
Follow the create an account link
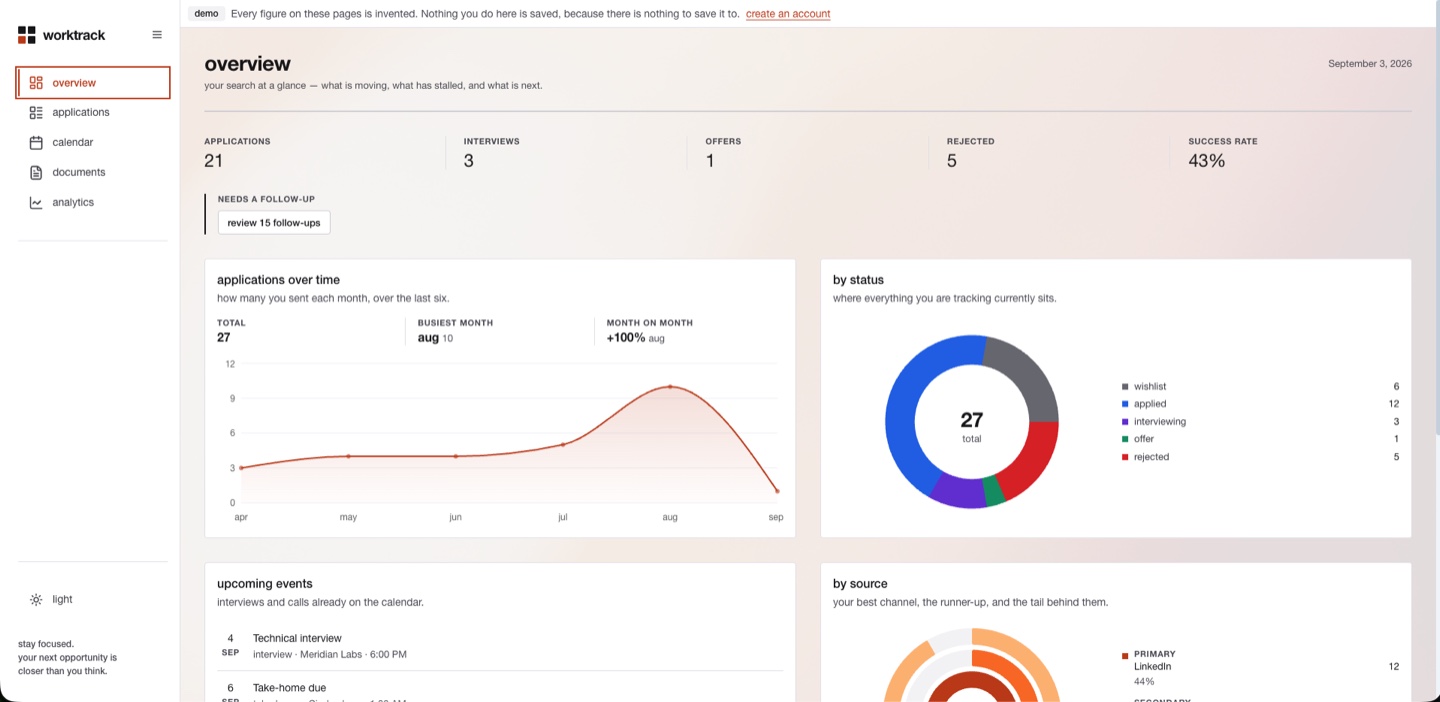[x=788, y=14]
